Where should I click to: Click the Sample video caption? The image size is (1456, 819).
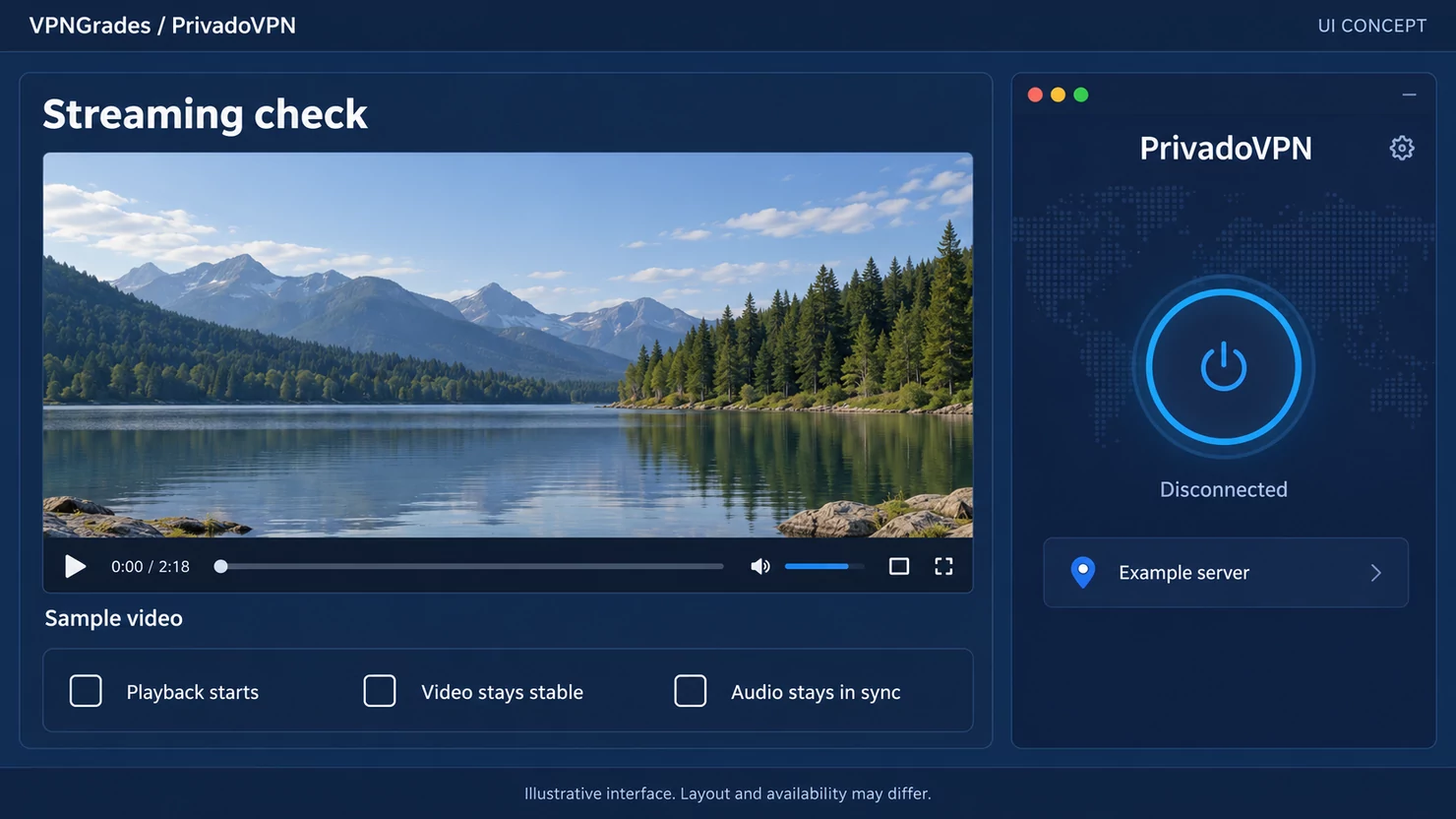click(x=114, y=618)
